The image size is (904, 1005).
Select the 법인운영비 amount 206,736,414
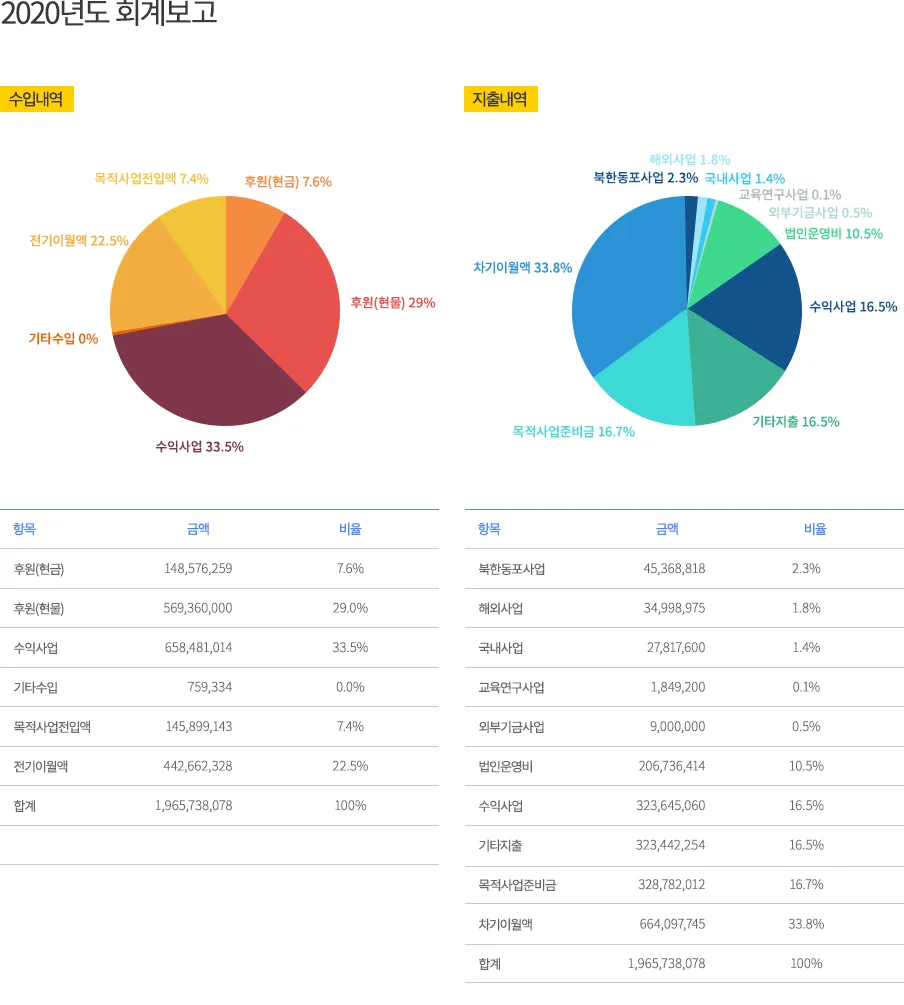click(671, 767)
